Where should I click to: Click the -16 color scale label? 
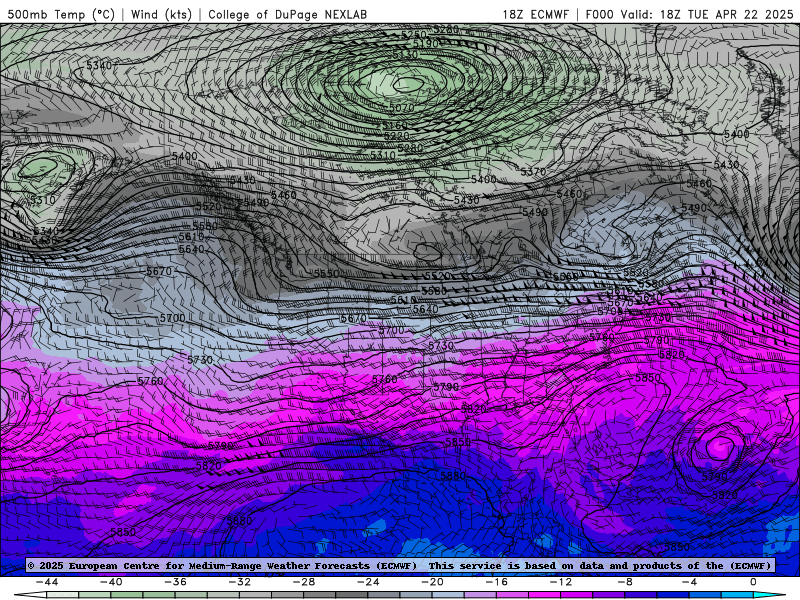[497, 582]
